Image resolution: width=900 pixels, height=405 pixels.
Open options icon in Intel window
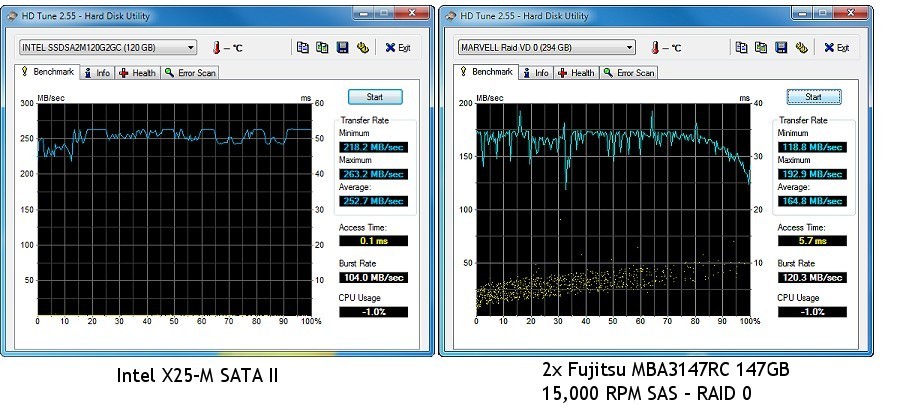point(363,48)
